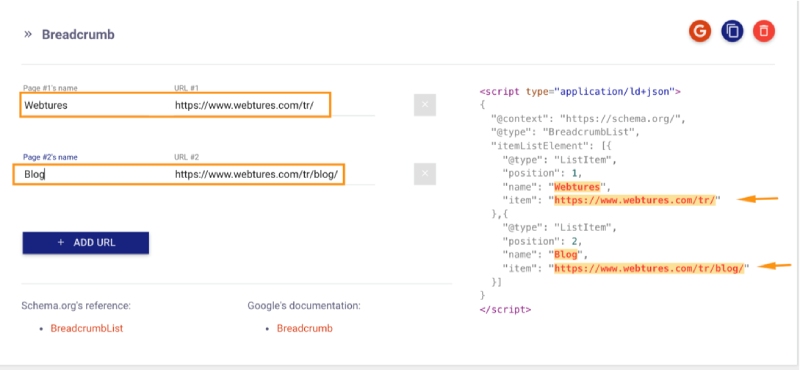Click the highlighted /tr/blog/ item URL in code
This screenshot has width=800, height=370.
tap(649, 268)
